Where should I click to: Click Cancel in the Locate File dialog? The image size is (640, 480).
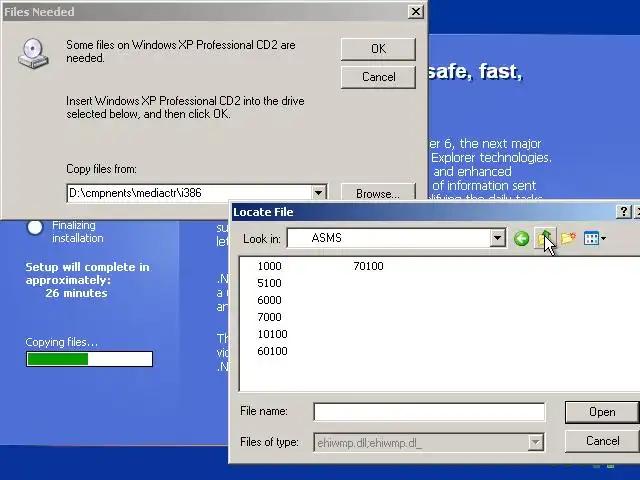click(x=602, y=441)
